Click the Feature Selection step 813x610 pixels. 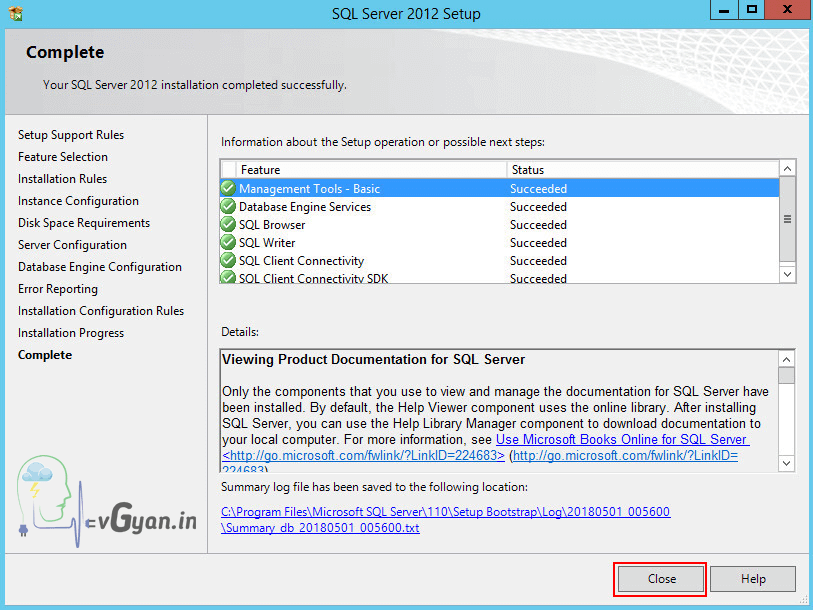coord(63,157)
